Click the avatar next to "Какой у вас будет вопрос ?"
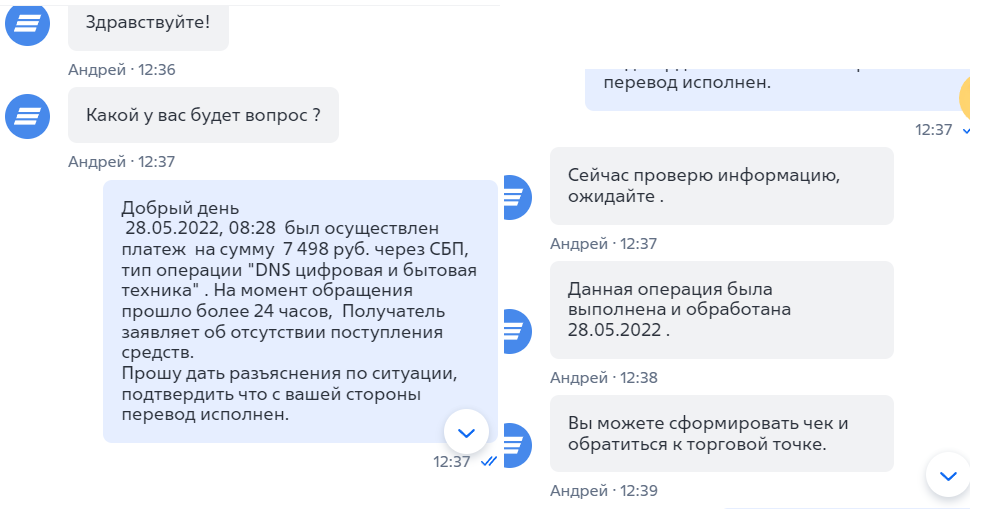 [x=28, y=117]
